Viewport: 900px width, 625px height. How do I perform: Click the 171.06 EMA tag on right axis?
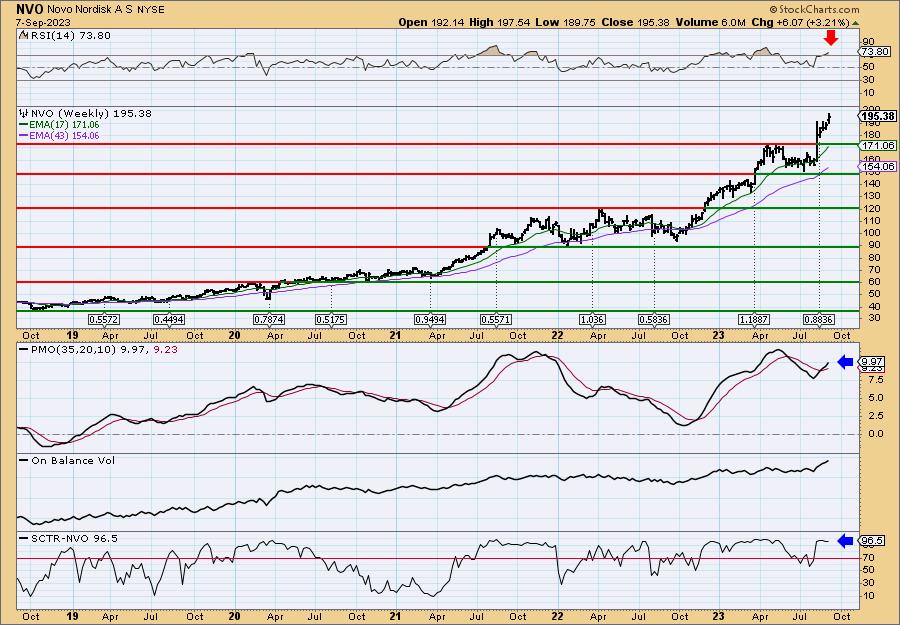tap(879, 146)
